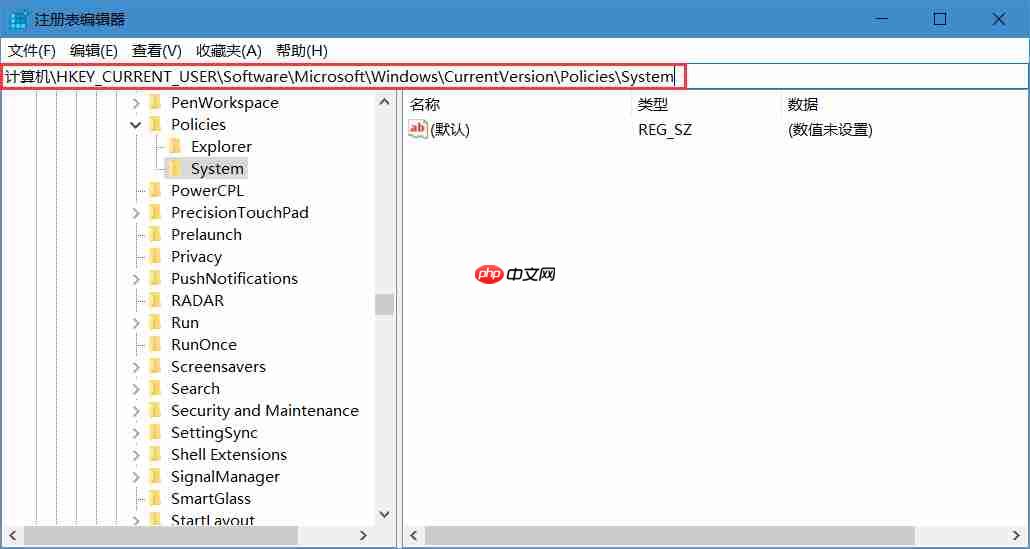Click the SettingSync folder icon
Image resolution: width=1030 pixels, height=549 pixels.
coord(155,433)
